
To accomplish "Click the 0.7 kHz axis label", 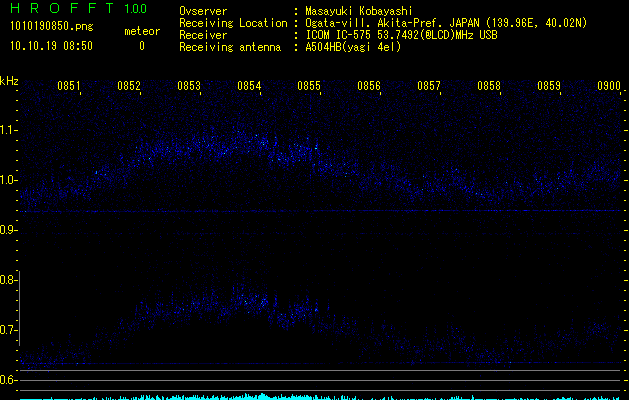I will click(8, 330).
